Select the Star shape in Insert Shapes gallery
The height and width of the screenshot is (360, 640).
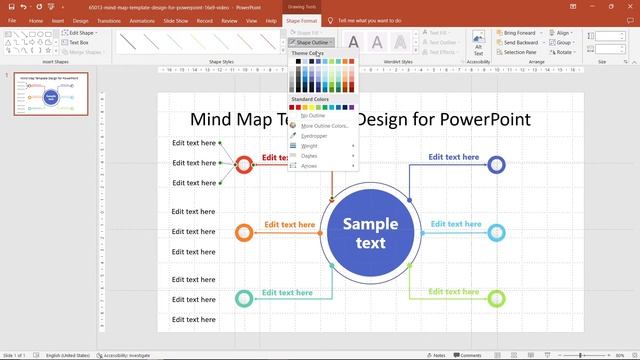48,51
